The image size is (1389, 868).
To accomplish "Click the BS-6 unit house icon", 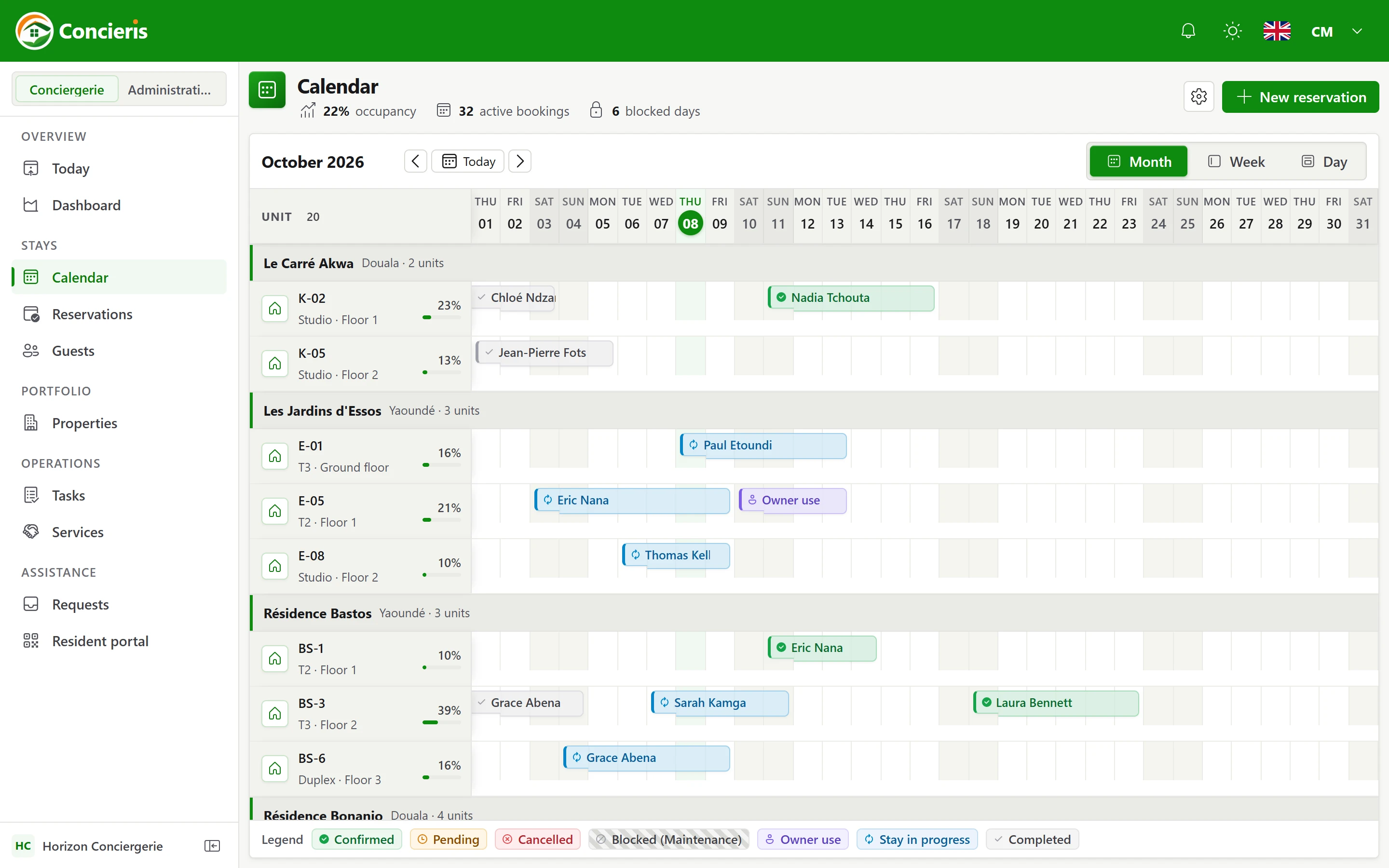I will tap(275, 768).
